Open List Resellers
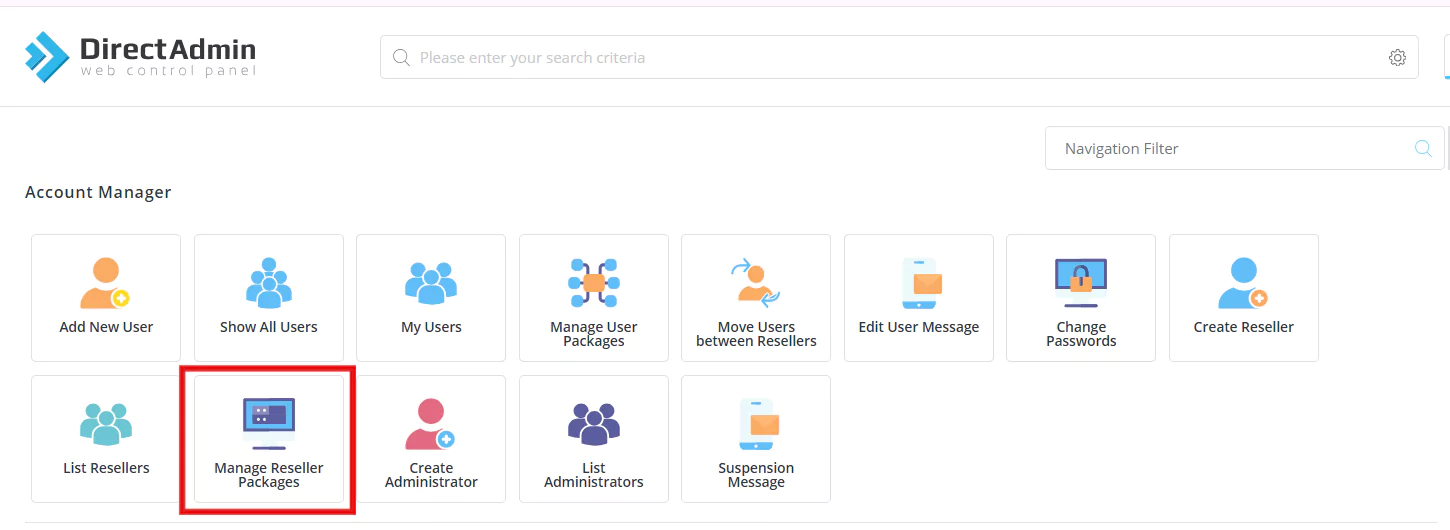 point(106,439)
